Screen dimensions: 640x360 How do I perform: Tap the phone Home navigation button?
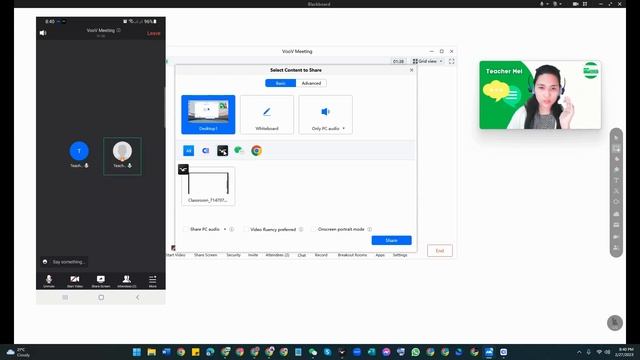pyautogui.click(x=101, y=298)
